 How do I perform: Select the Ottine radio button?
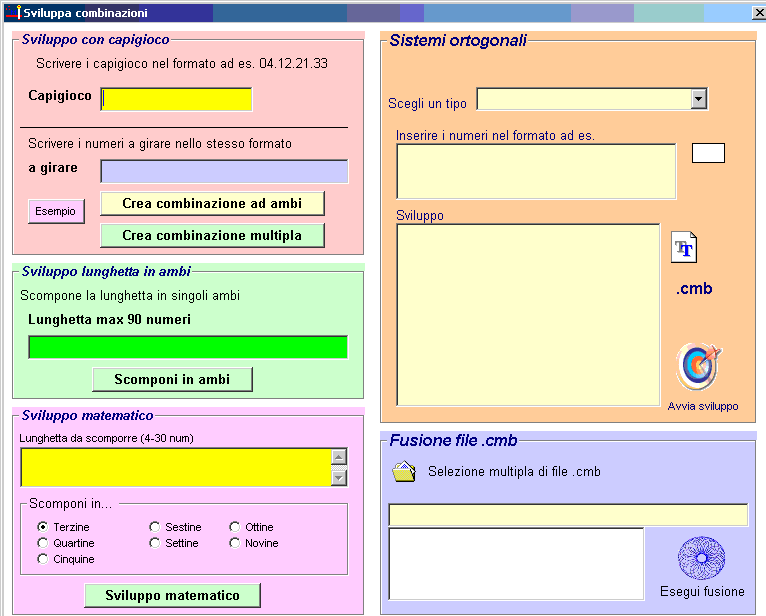235,527
